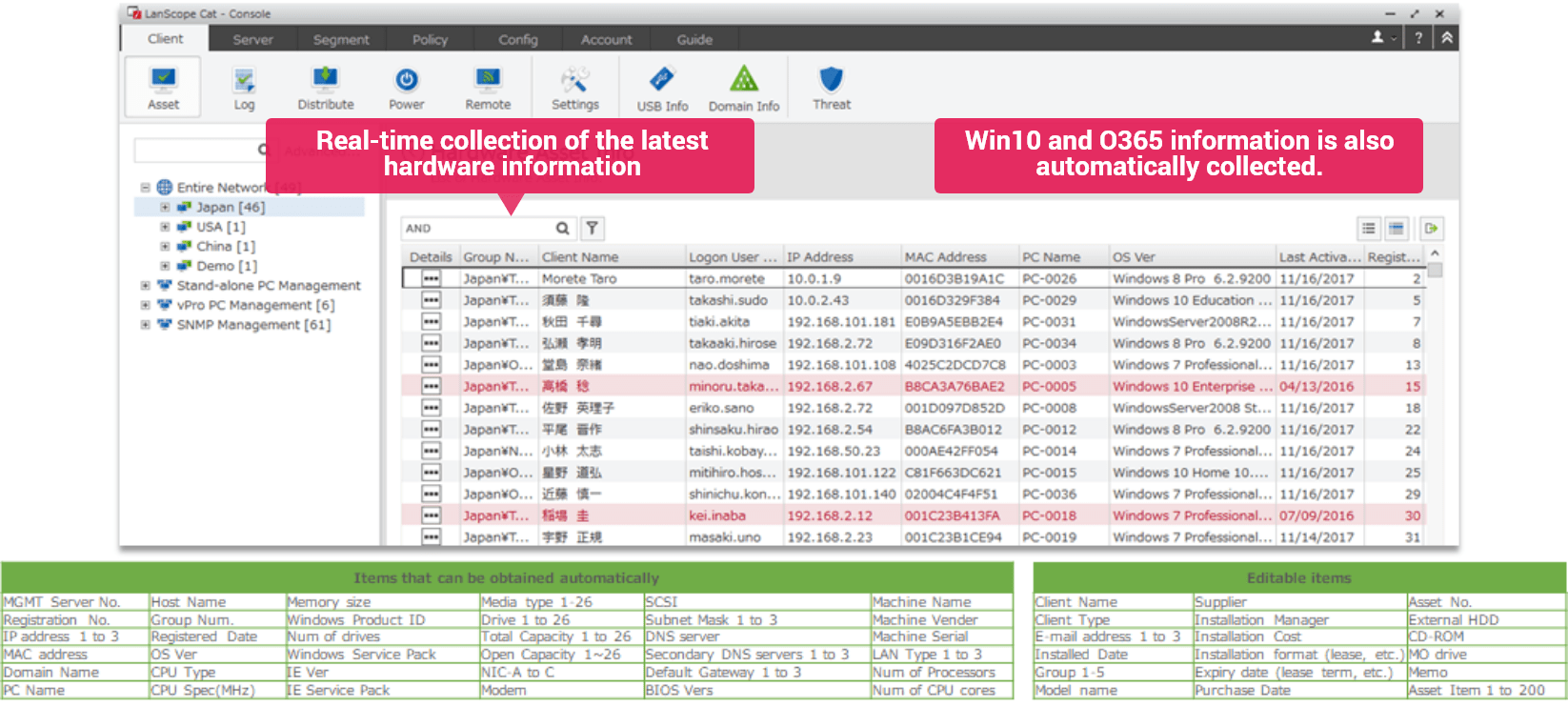Click the Distribute toolbar icon
The height and width of the screenshot is (707, 1568).
(325, 87)
